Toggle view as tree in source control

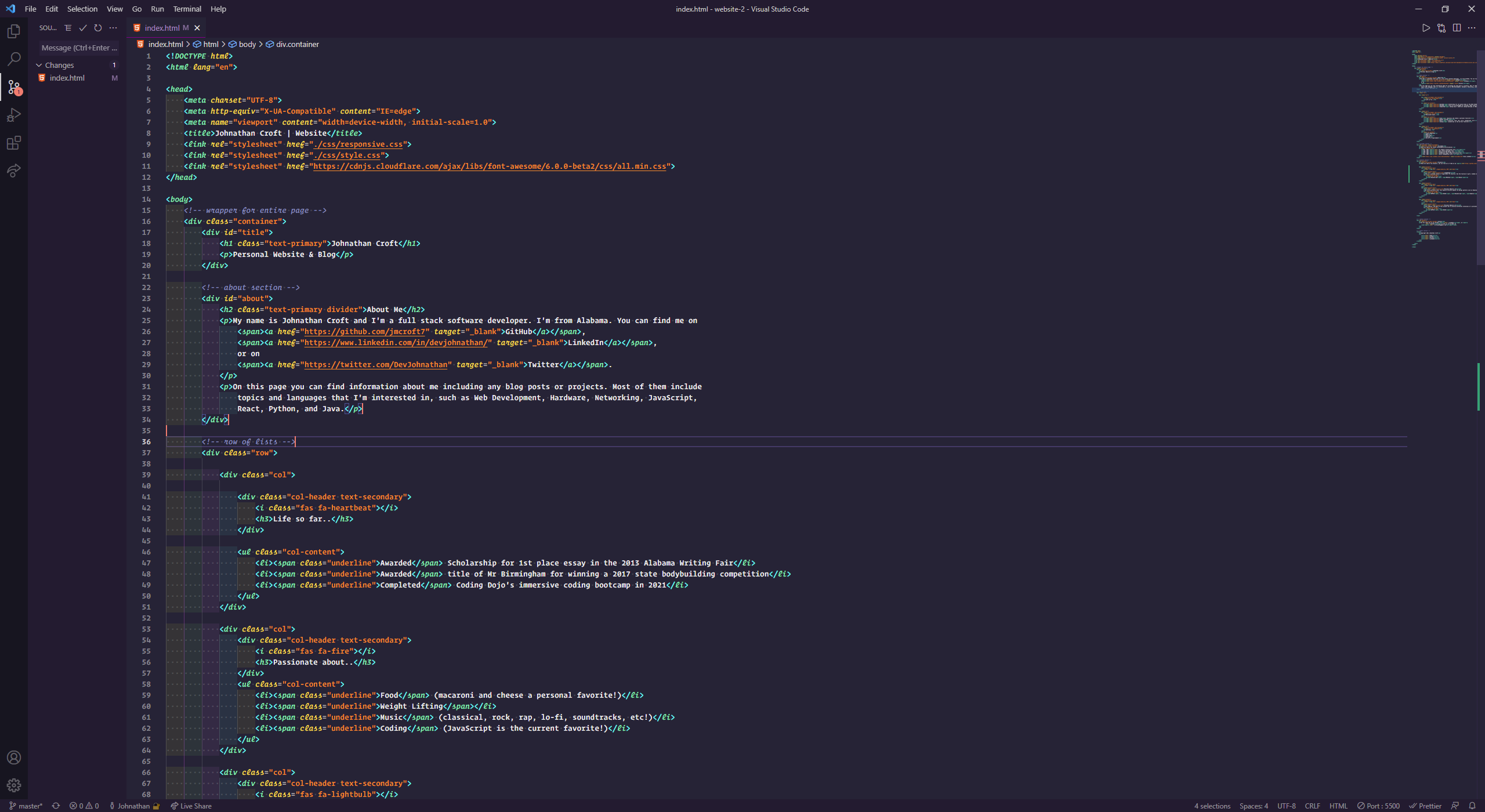[68, 28]
